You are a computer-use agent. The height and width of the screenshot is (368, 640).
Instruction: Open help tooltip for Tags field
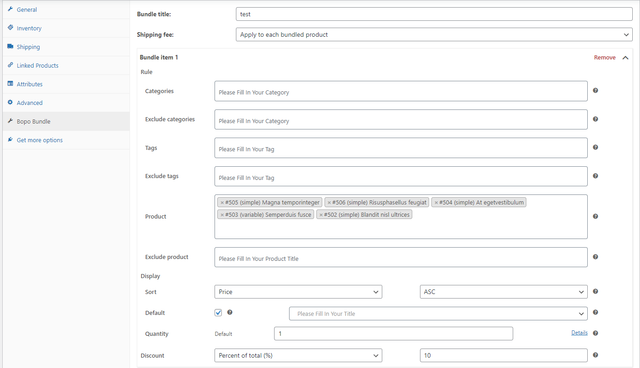click(x=596, y=147)
